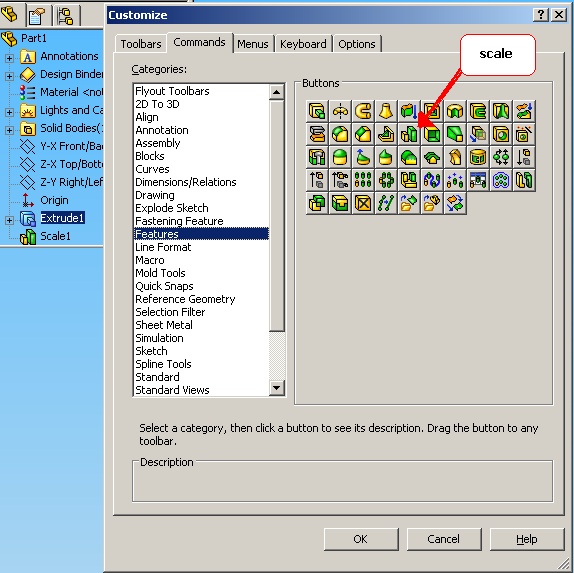The image size is (574, 573).
Task: Switch to the Keyboard tab
Action: [303, 44]
